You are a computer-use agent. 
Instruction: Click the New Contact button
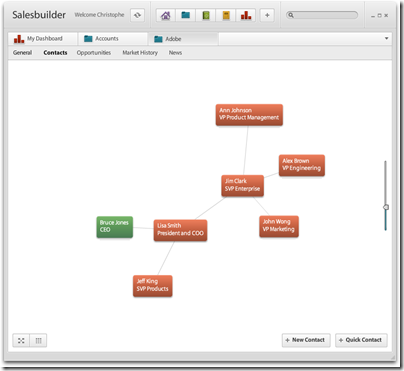[x=306, y=340]
